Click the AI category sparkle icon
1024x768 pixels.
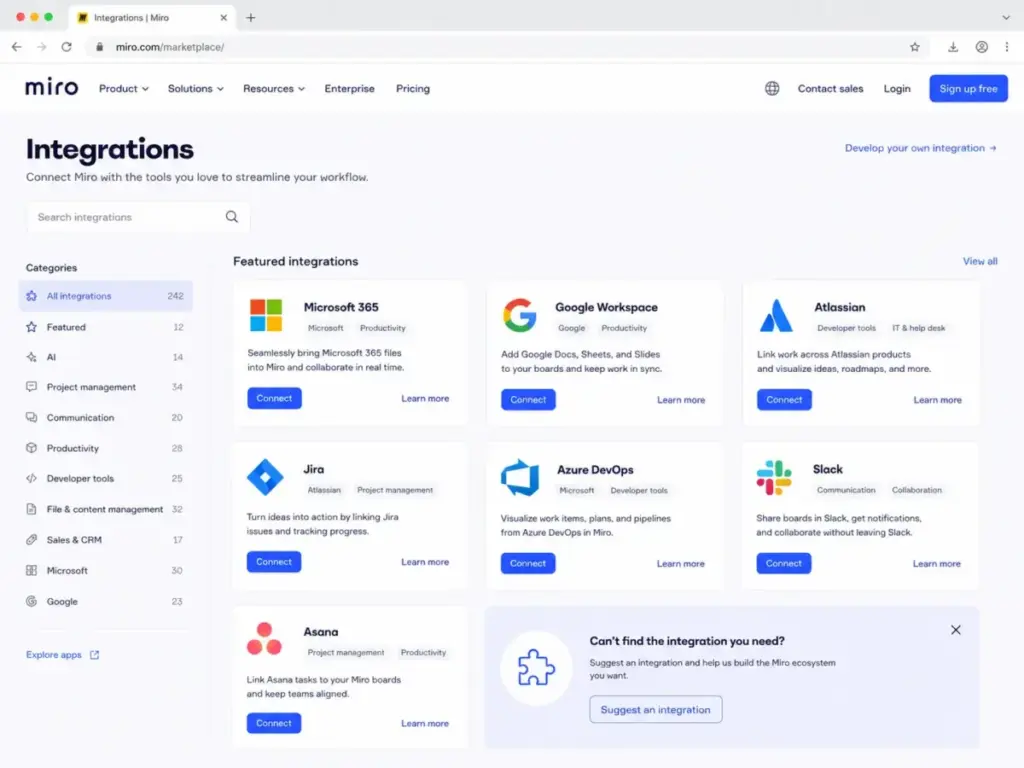pos(31,357)
